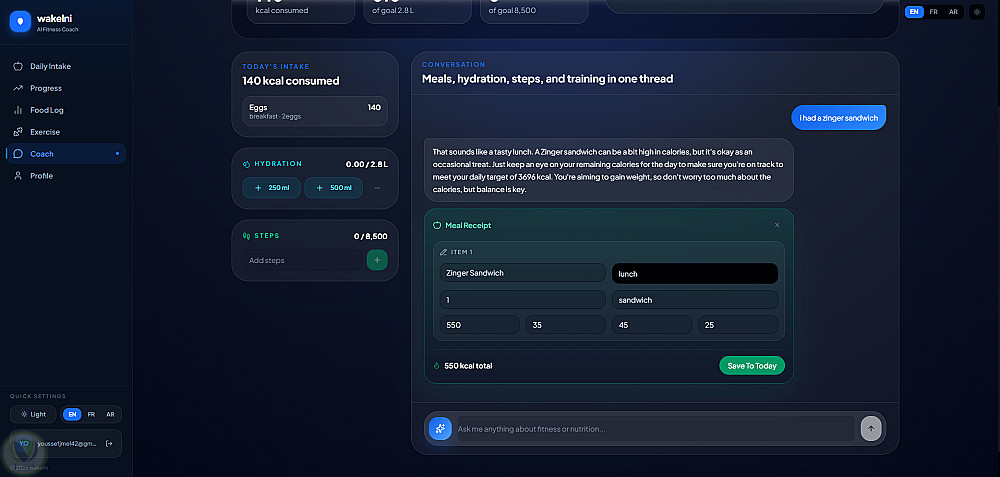1000x477 pixels.
Task: Open the lunch meal type dropdown
Action: click(x=694, y=273)
